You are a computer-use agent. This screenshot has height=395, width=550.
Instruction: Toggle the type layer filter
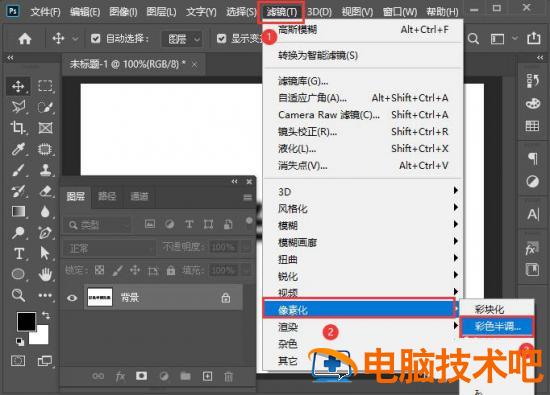(x=189, y=224)
